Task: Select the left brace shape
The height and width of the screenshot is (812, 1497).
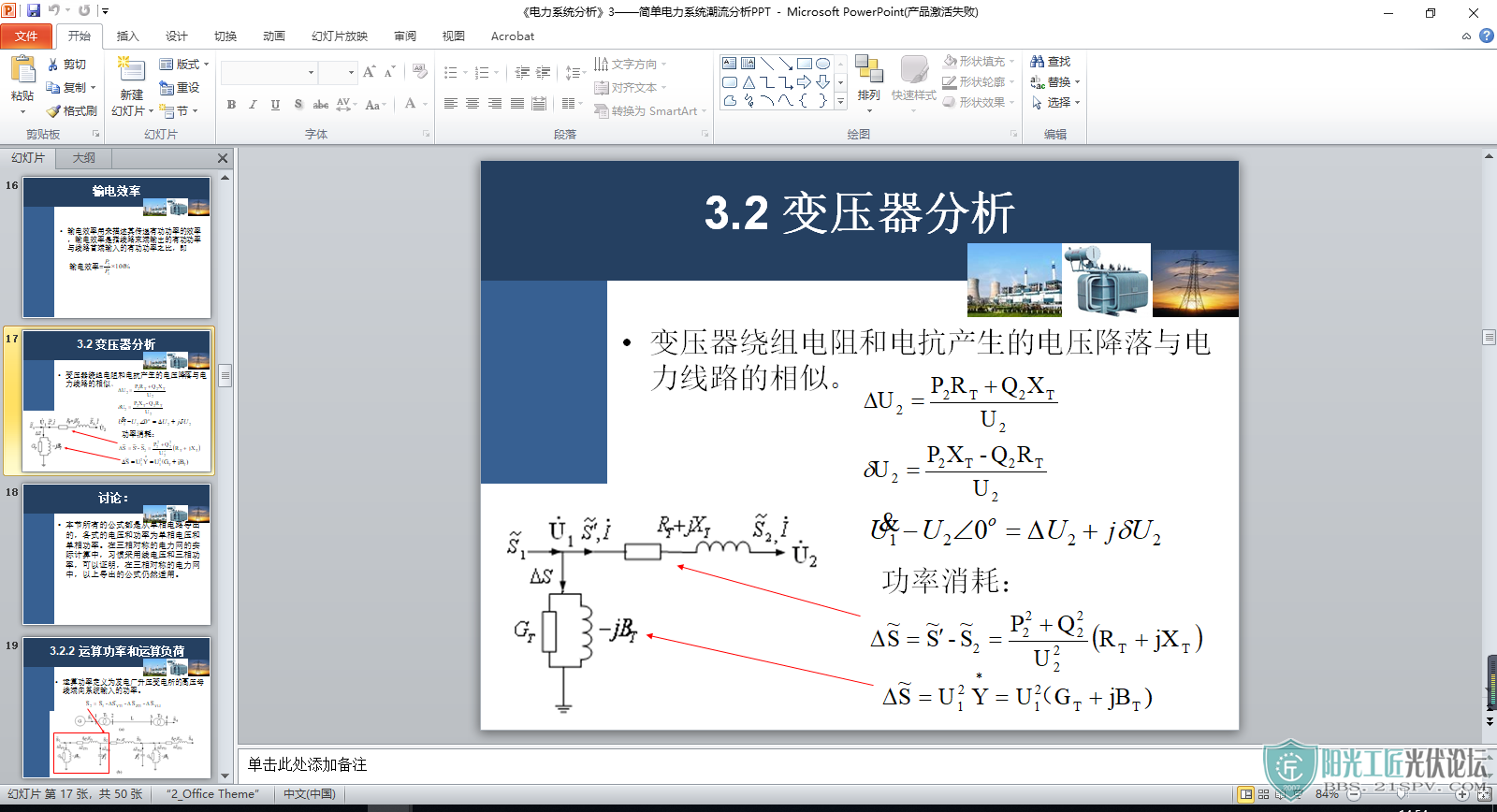Action: [x=804, y=101]
